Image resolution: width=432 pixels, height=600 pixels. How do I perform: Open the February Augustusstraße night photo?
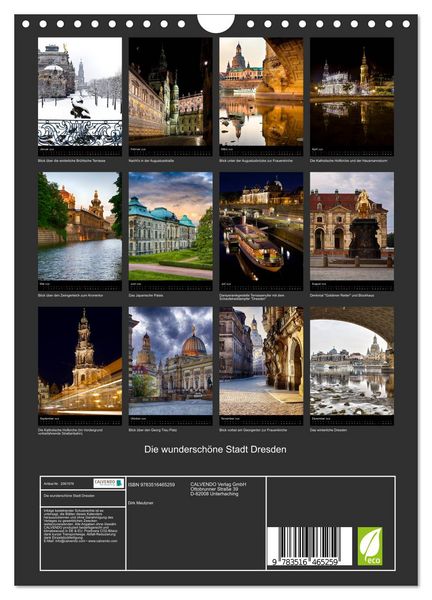click(x=170, y=91)
